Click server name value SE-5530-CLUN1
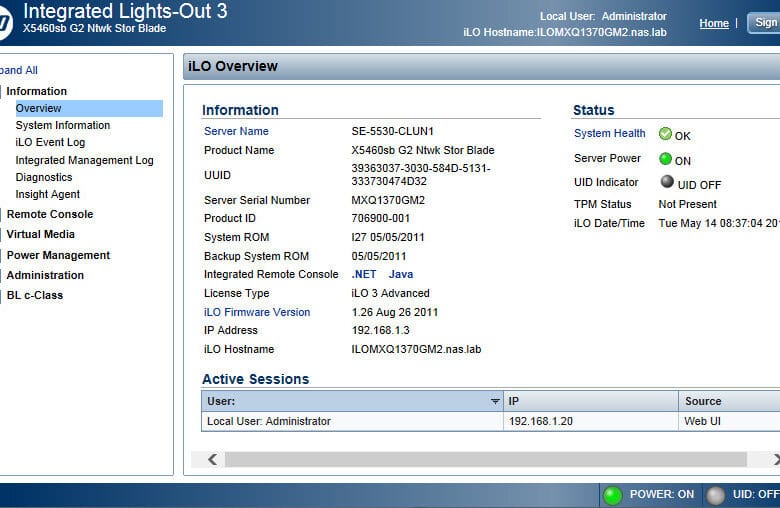 coord(392,131)
